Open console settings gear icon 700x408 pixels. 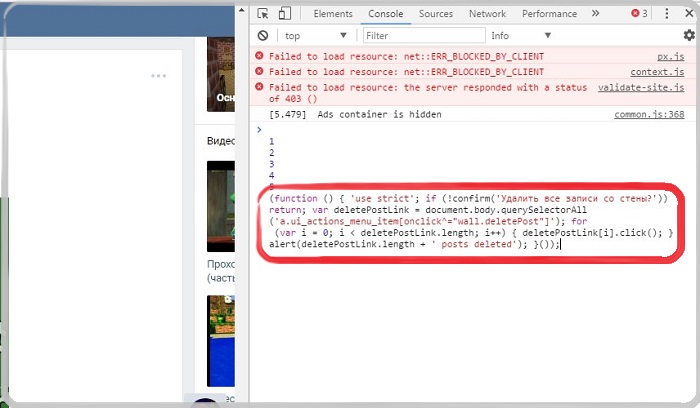click(688, 36)
